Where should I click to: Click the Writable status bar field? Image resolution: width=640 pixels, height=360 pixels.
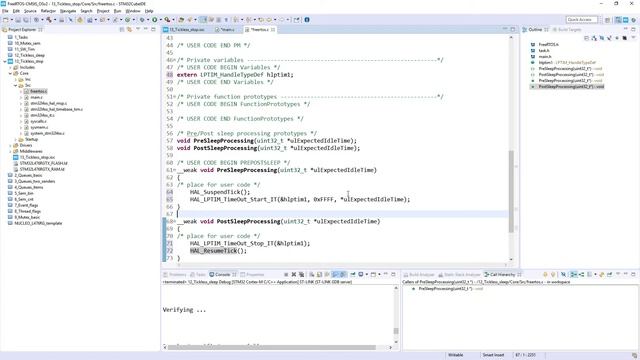click(456, 356)
